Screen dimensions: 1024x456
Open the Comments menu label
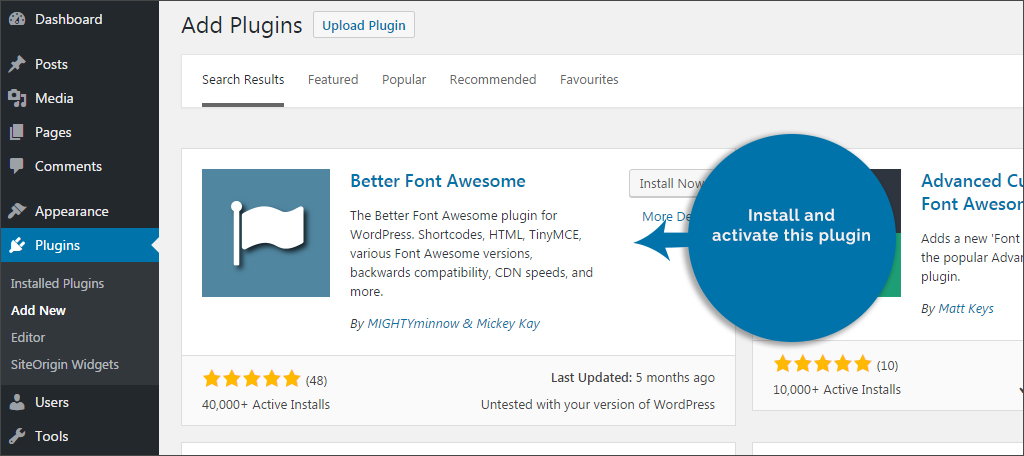69,166
